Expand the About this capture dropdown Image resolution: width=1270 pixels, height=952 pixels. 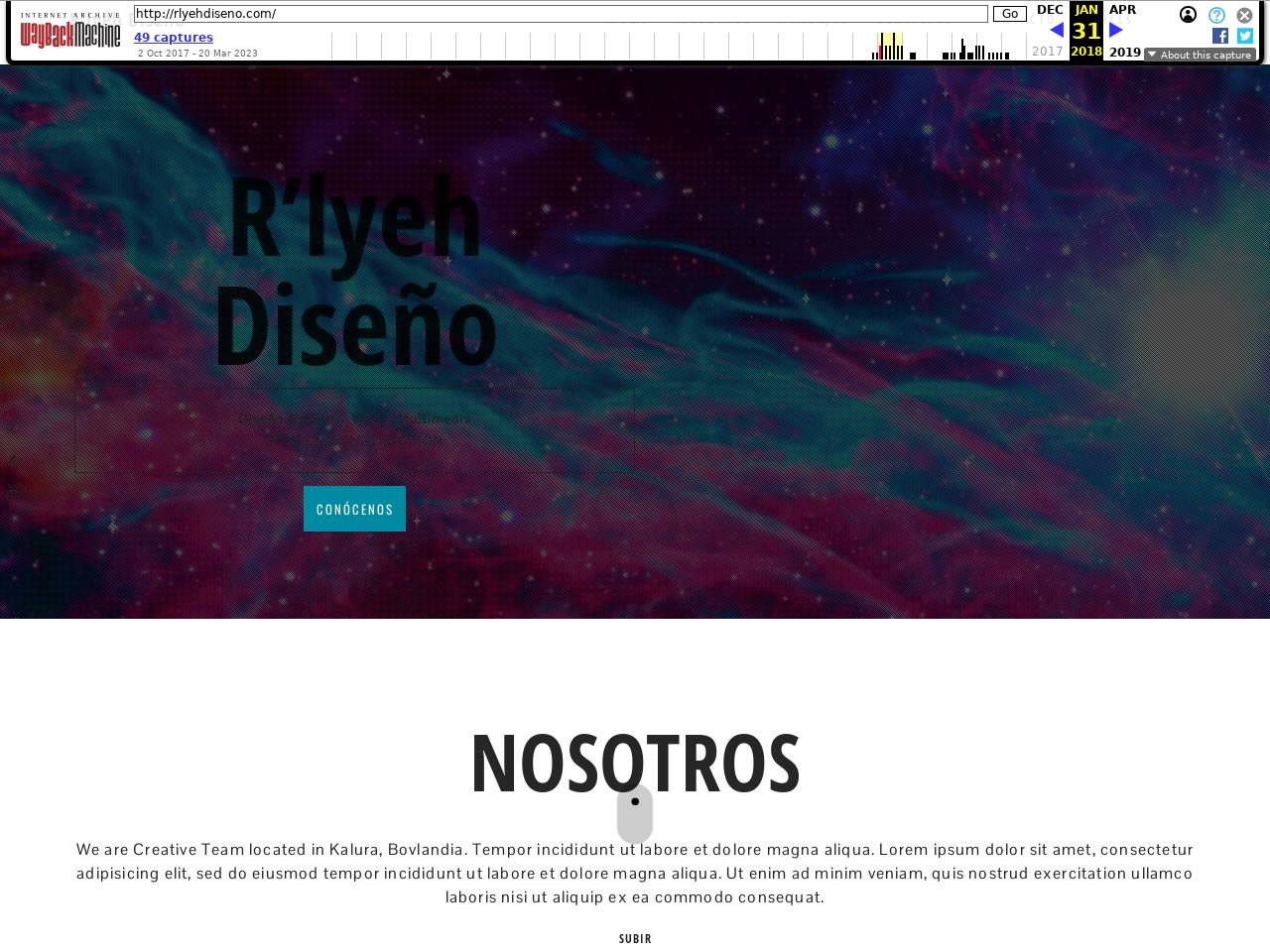pos(1200,55)
